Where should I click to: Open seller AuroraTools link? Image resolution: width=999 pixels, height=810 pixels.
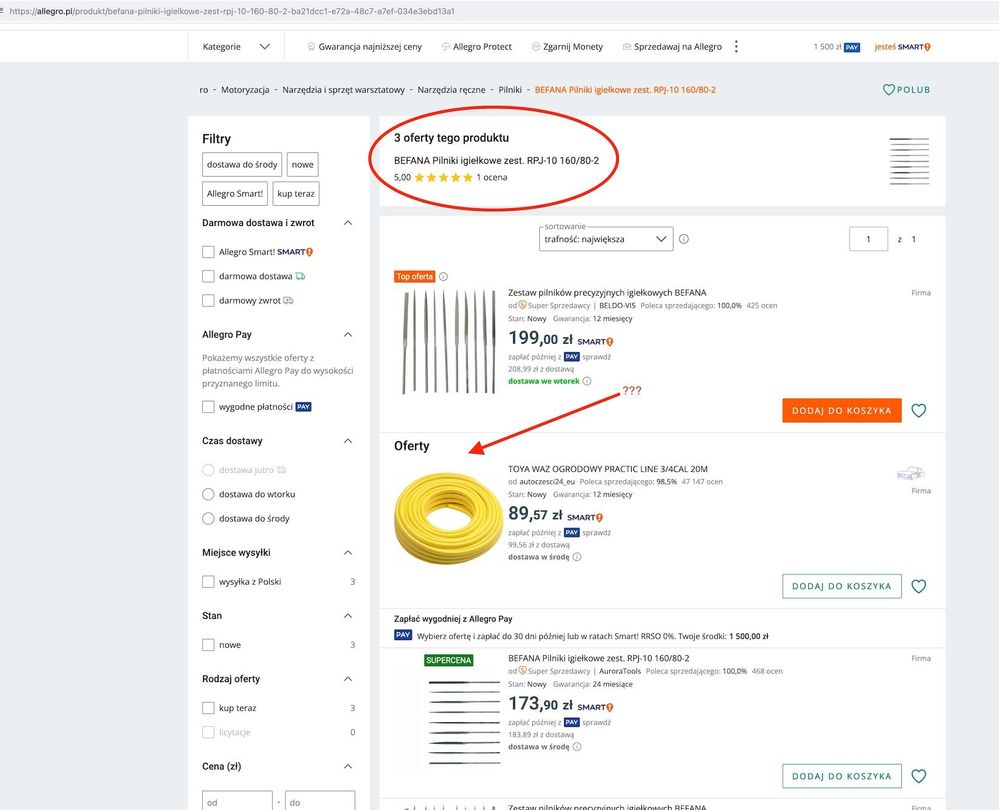pos(620,671)
